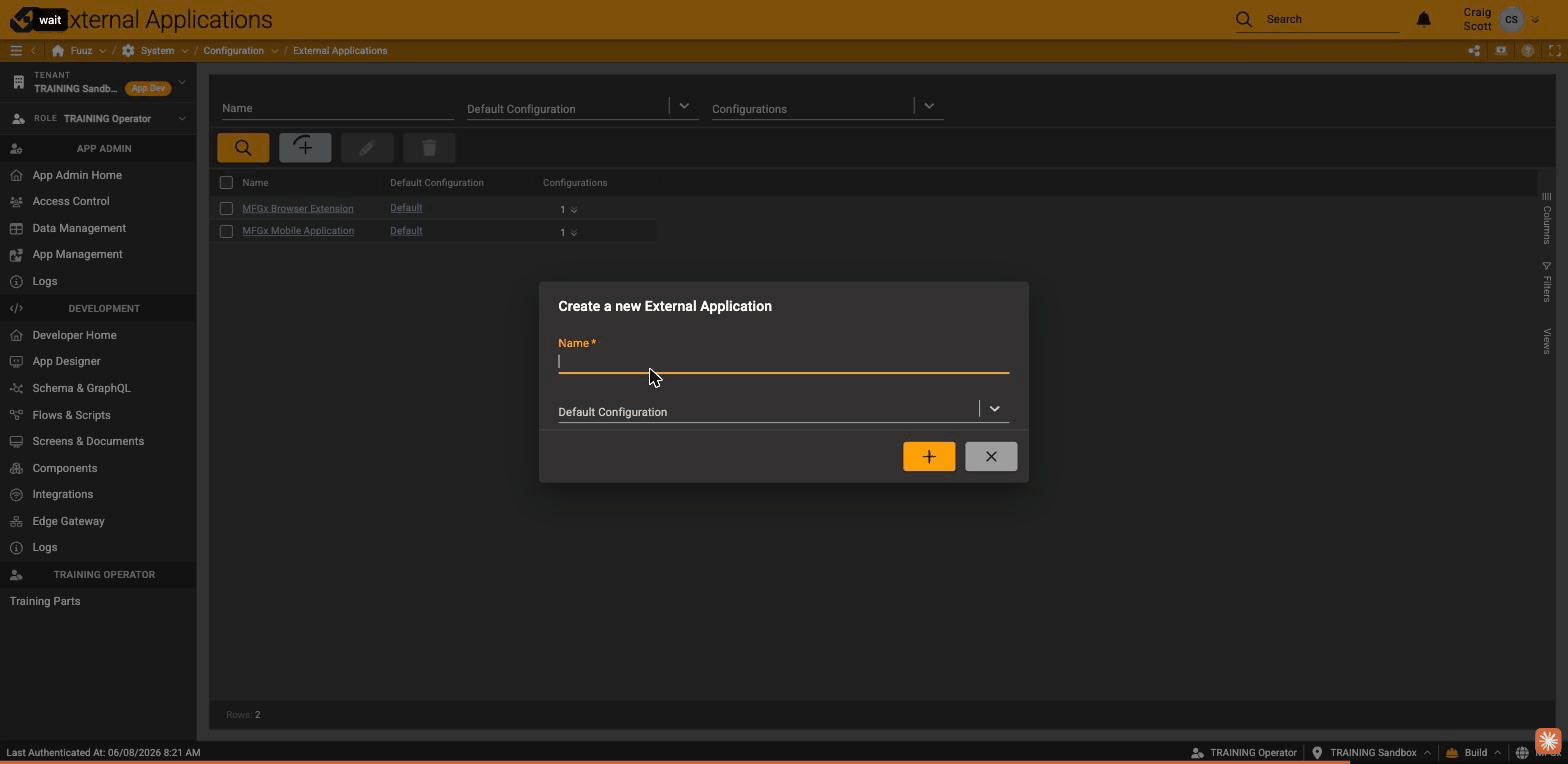Click the location pin icon in status bar
This screenshot has width=1568, height=764.
coord(1317,752)
